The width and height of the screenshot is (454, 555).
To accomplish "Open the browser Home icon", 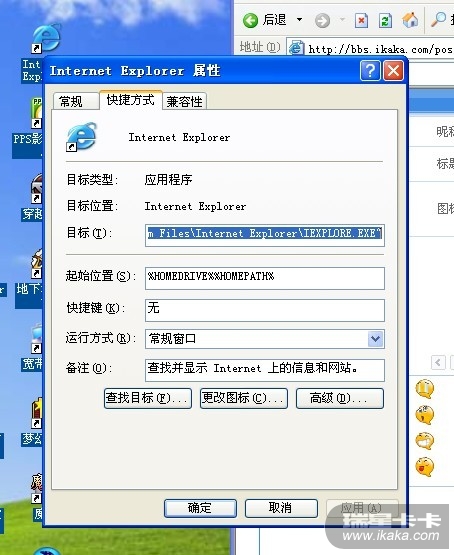I will 410,20.
